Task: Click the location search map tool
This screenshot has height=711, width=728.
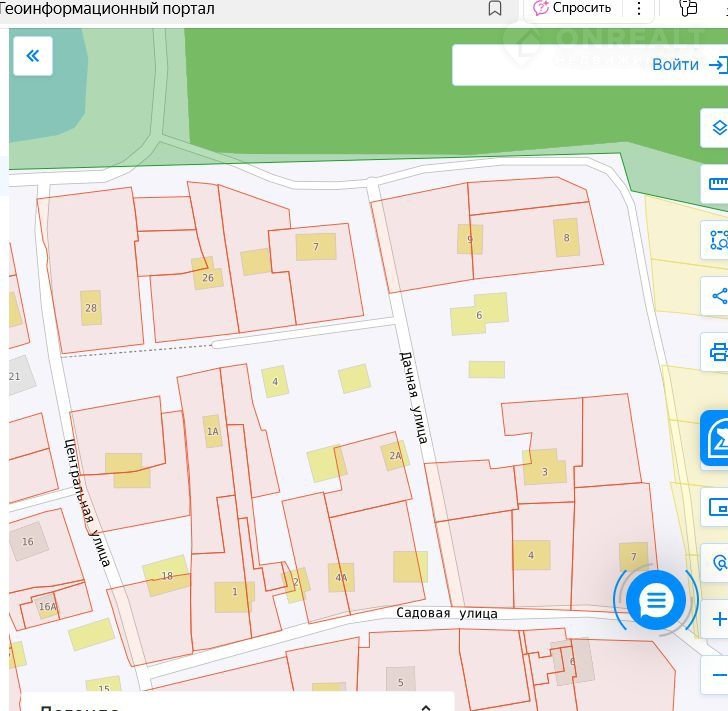Action: click(718, 560)
